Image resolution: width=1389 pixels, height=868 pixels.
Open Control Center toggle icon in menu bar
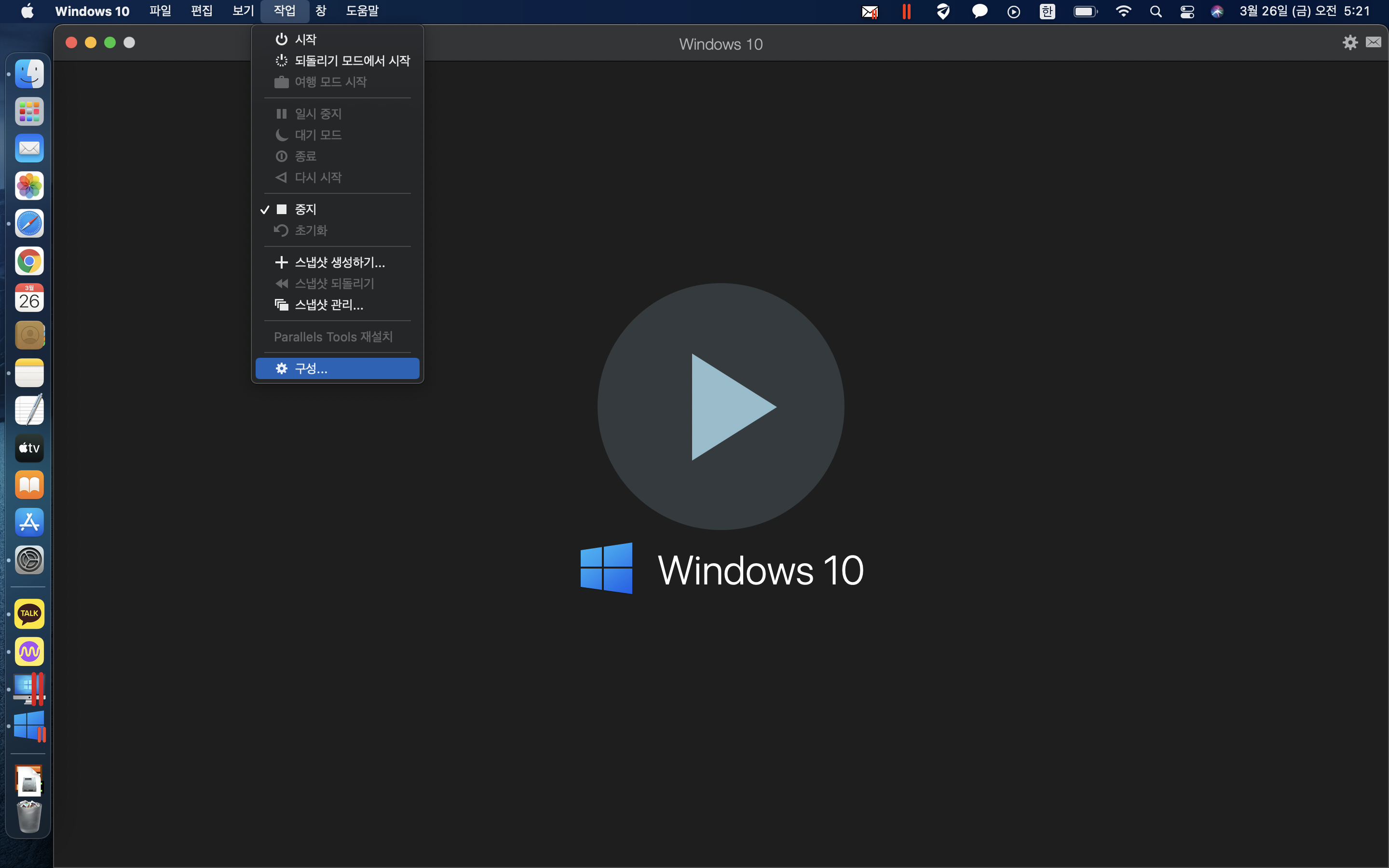pyautogui.click(x=1187, y=12)
